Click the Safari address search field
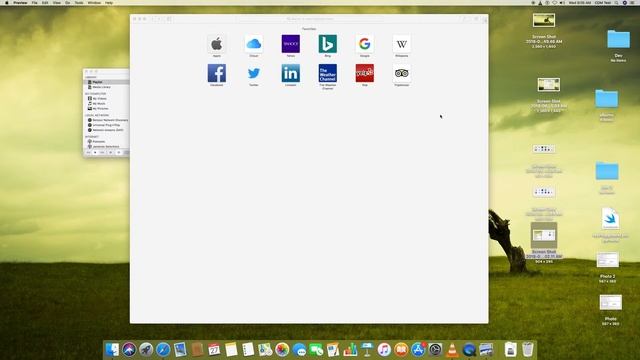This screenshot has height=360, width=640. [x=310, y=19]
